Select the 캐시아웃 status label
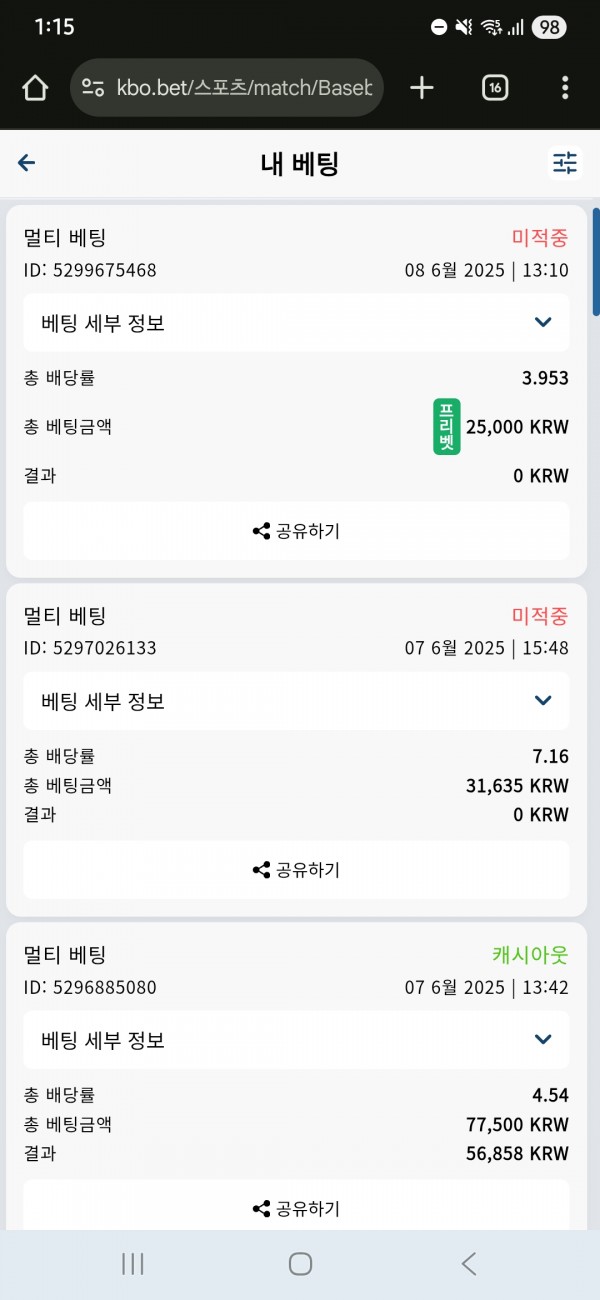The height and width of the screenshot is (1300, 600). tap(530, 955)
